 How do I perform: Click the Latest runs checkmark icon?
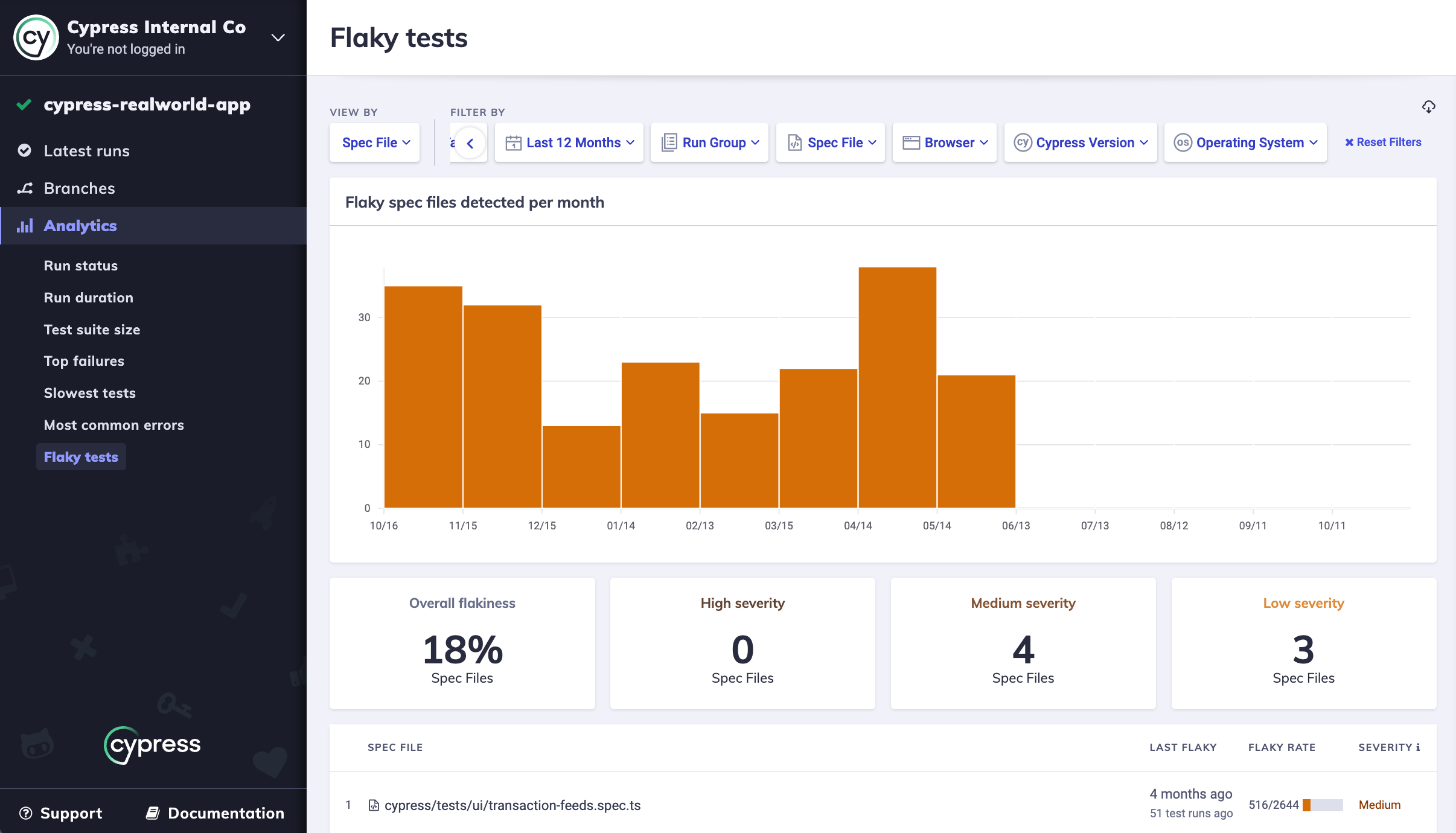pos(24,151)
